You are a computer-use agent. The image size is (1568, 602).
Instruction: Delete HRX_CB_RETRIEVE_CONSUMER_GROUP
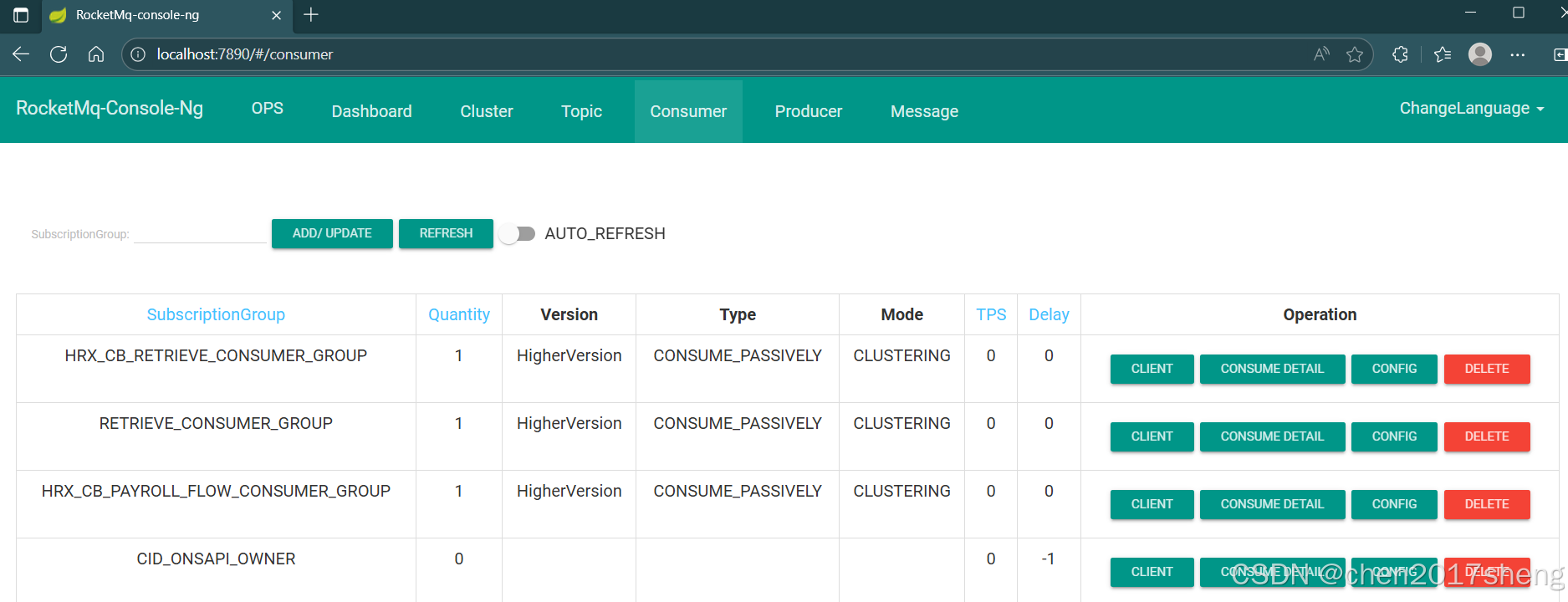tap(1487, 369)
